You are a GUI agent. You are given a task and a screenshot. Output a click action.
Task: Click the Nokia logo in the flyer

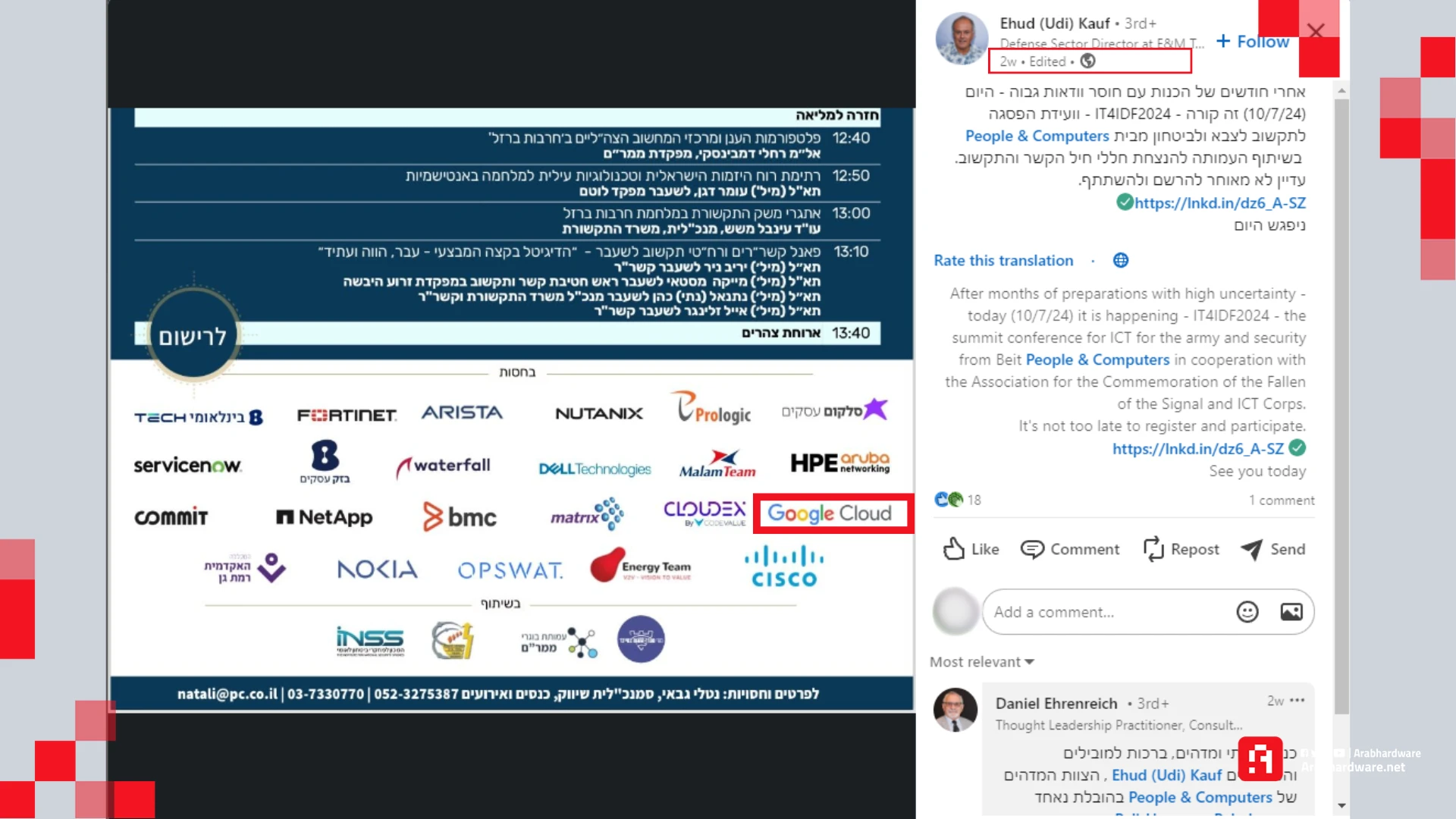[x=377, y=569]
